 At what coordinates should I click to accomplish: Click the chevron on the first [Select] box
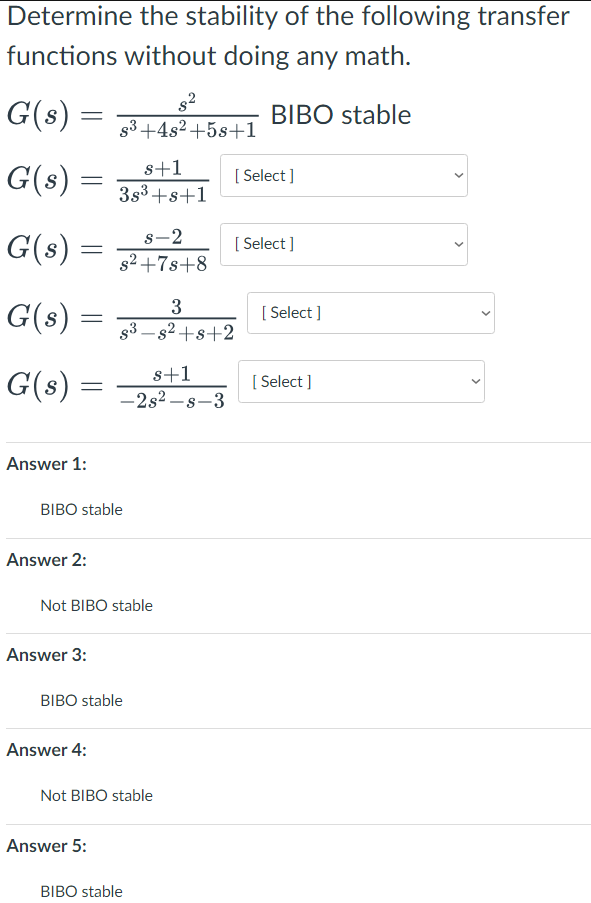point(458,175)
